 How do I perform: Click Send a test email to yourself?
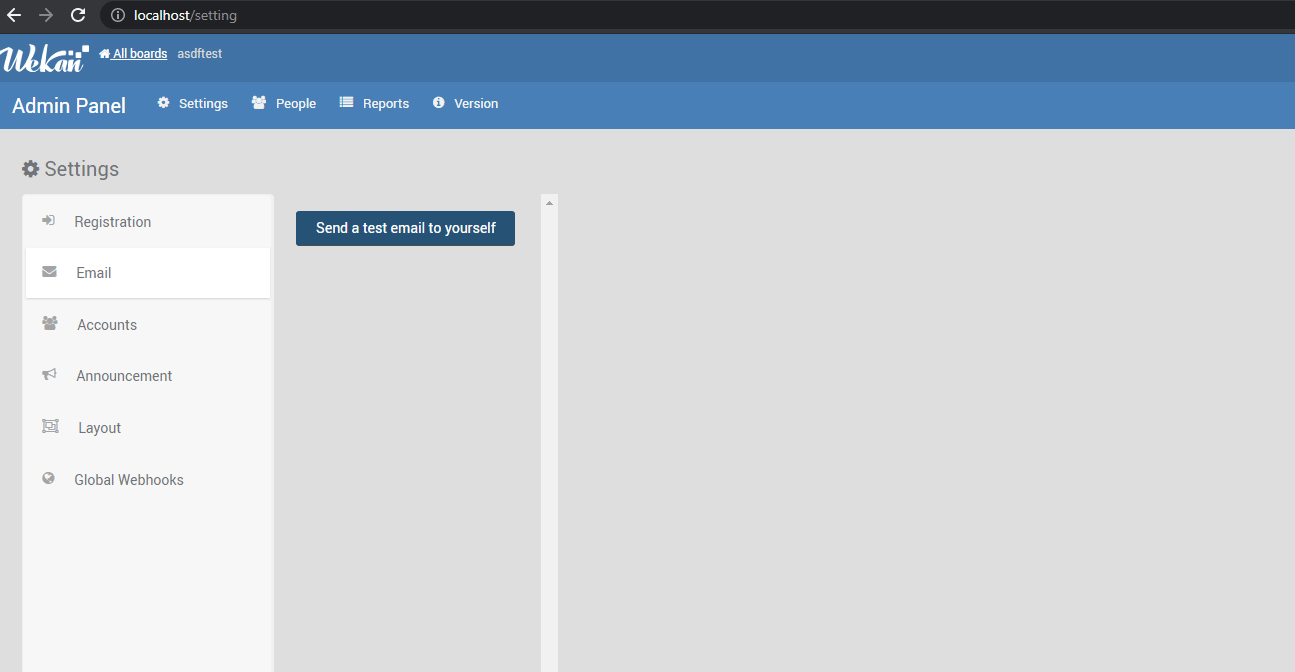pos(405,228)
